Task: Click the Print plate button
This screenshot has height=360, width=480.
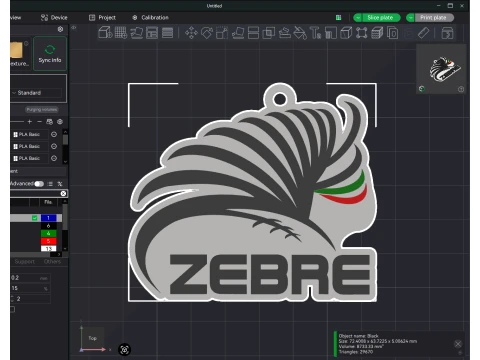Action: 434,18
